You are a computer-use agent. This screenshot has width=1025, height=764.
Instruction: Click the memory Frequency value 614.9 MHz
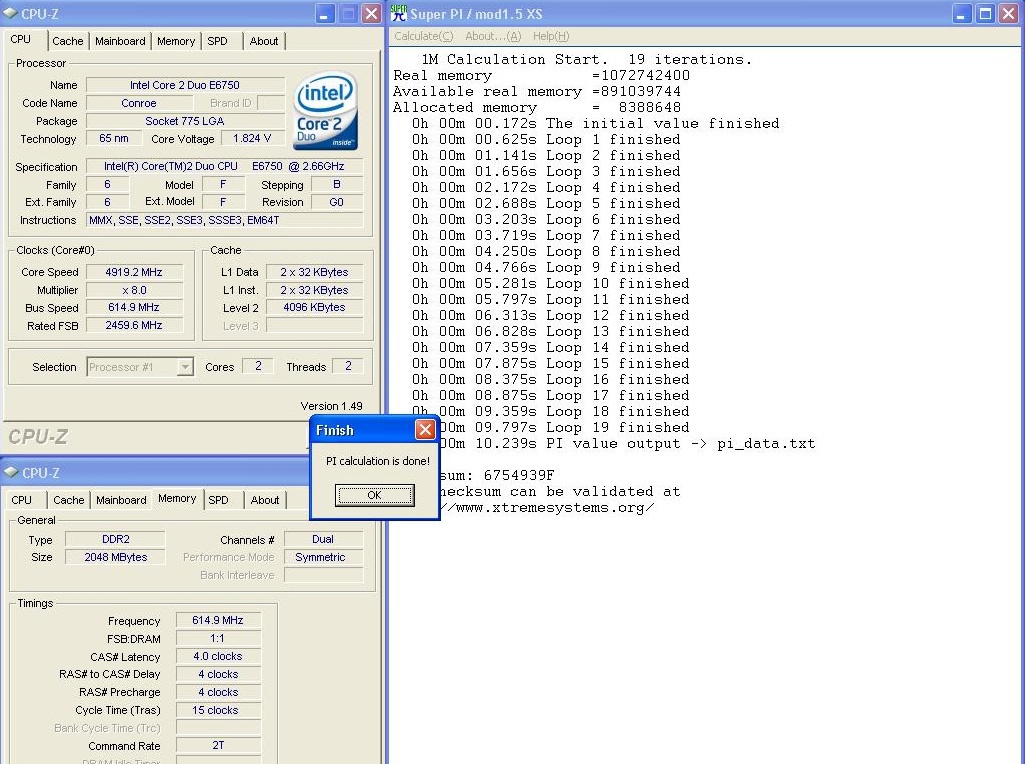click(218, 620)
